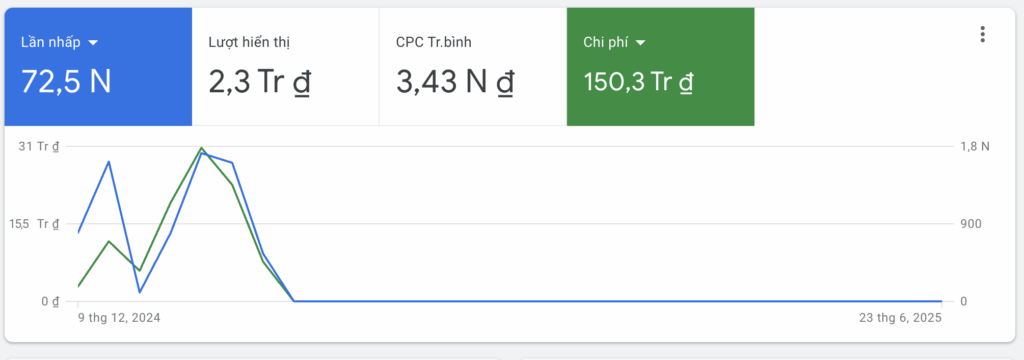
Task: Select the Lượt hiển thị metric card
Action: point(285,67)
